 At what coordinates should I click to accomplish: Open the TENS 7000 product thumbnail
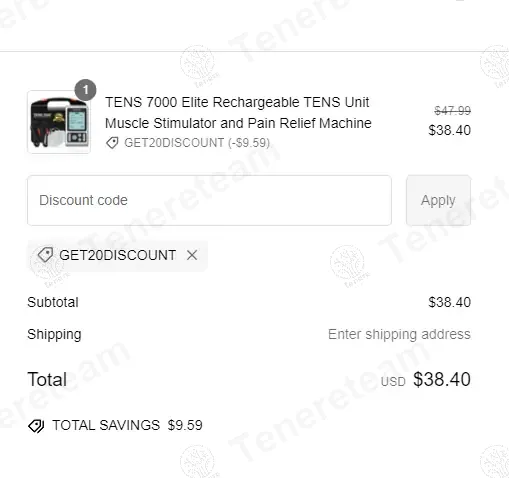[59, 122]
